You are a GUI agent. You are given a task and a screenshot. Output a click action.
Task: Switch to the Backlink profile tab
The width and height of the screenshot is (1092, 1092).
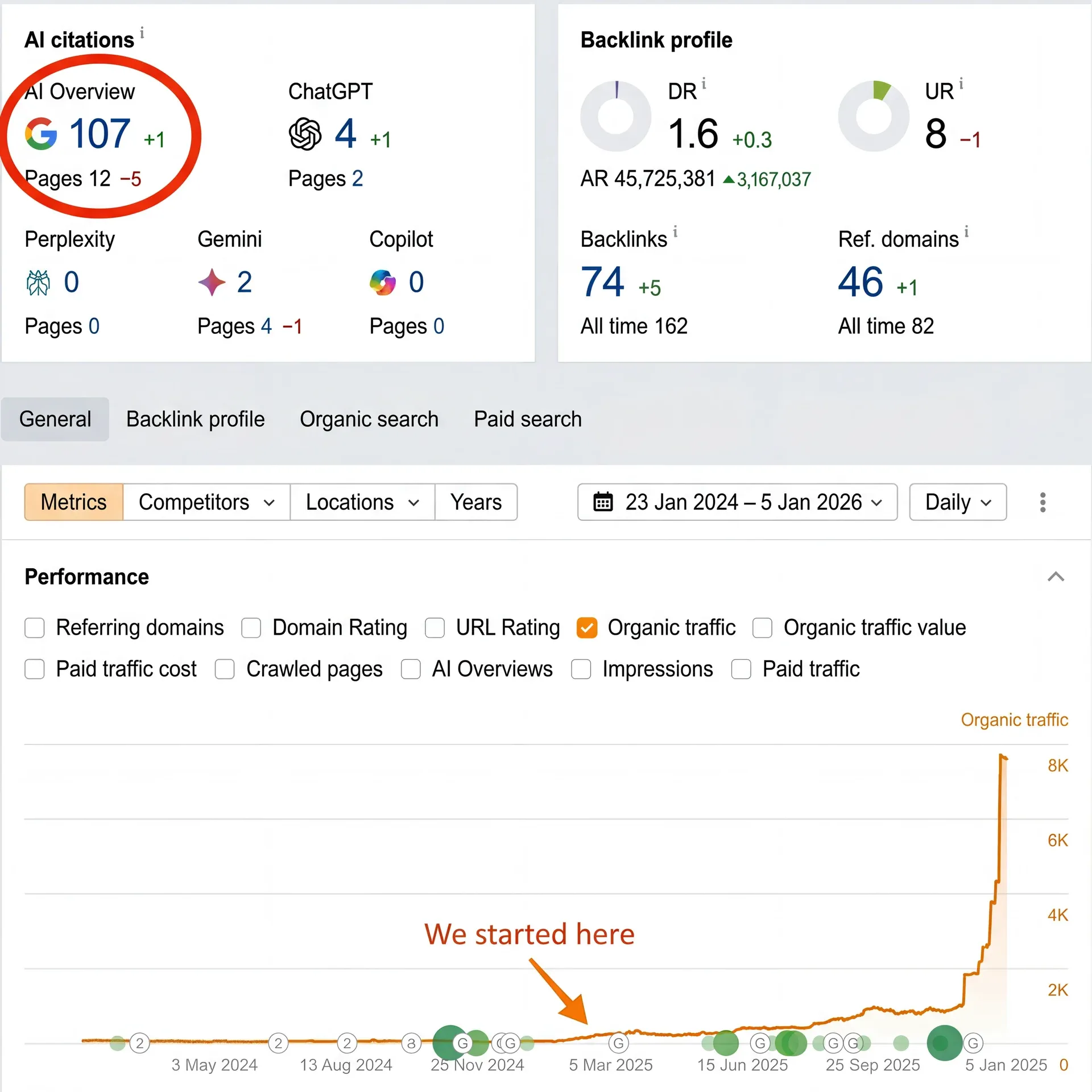196,419
